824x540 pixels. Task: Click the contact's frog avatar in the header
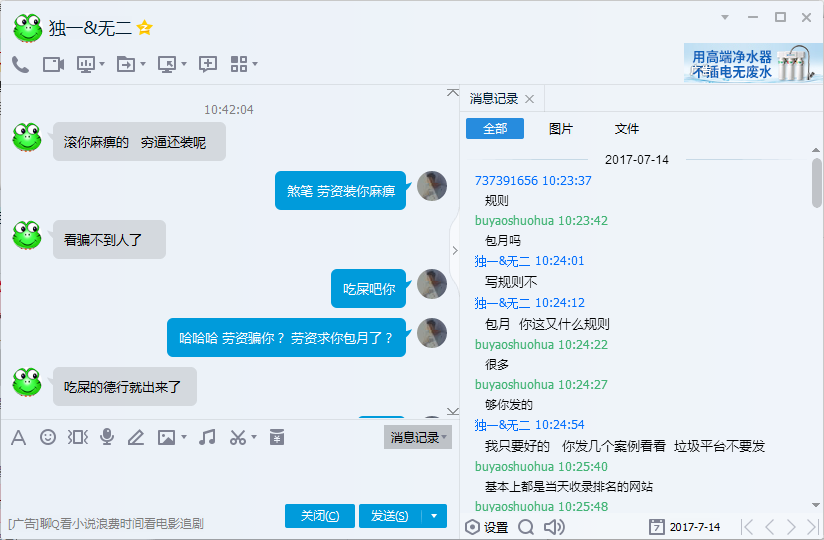pos(28,28)
